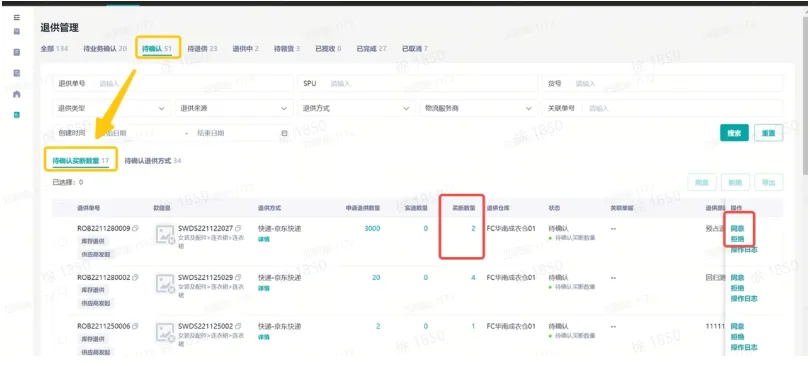Image resolution: width=810 pixels, height=366 pixels.
Task: Copy SPU code SWDS221125002
Action: tap(238, 326)
